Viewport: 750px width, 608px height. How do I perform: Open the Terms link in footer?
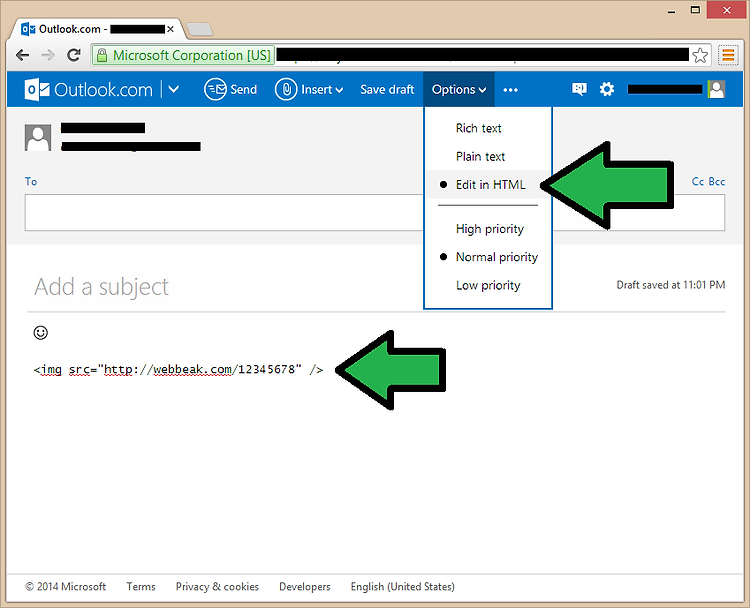(141, 586)
